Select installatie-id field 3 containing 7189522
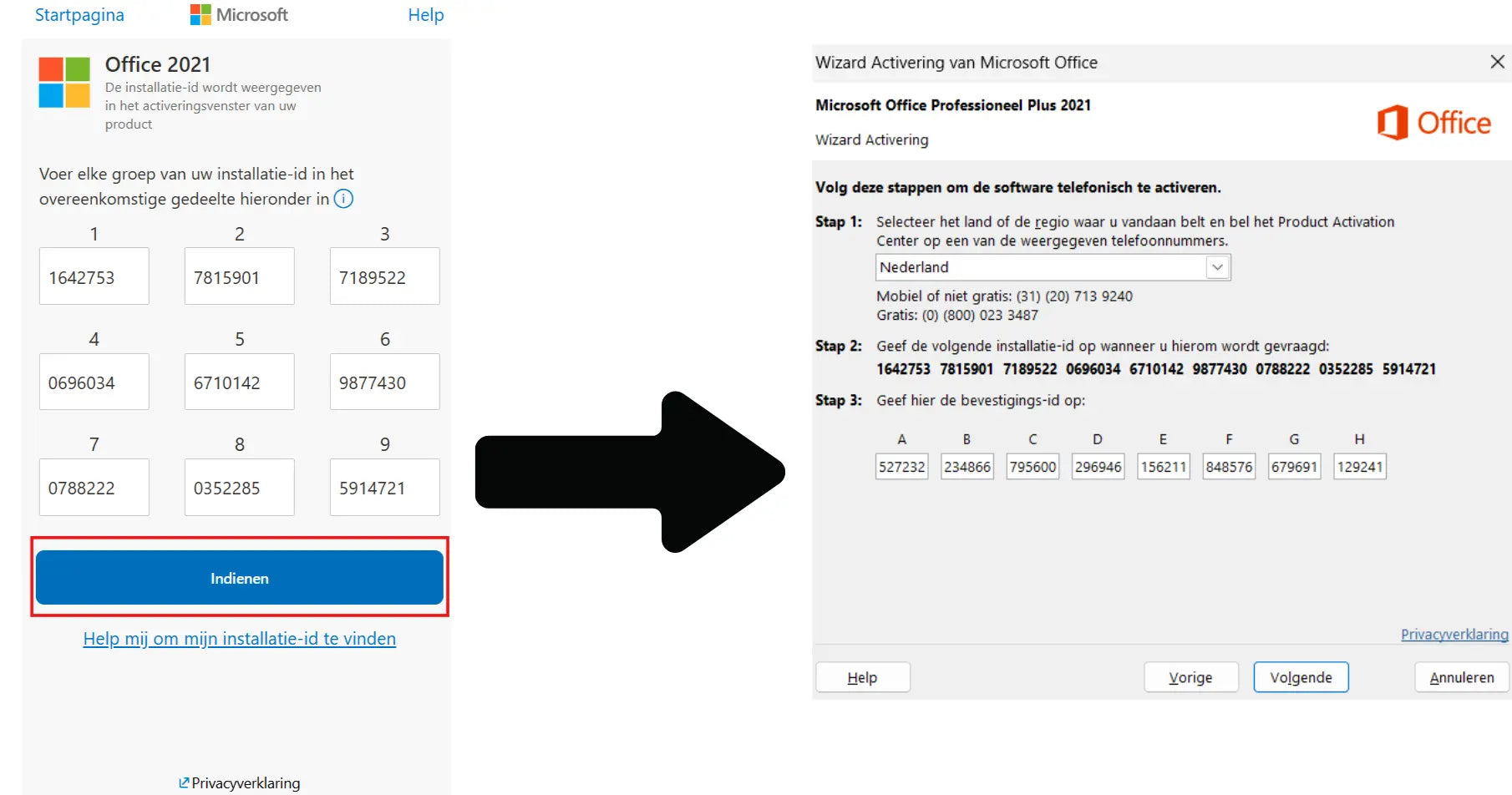The height and width of the screenshot is (795, 1512). click(385, 276)
